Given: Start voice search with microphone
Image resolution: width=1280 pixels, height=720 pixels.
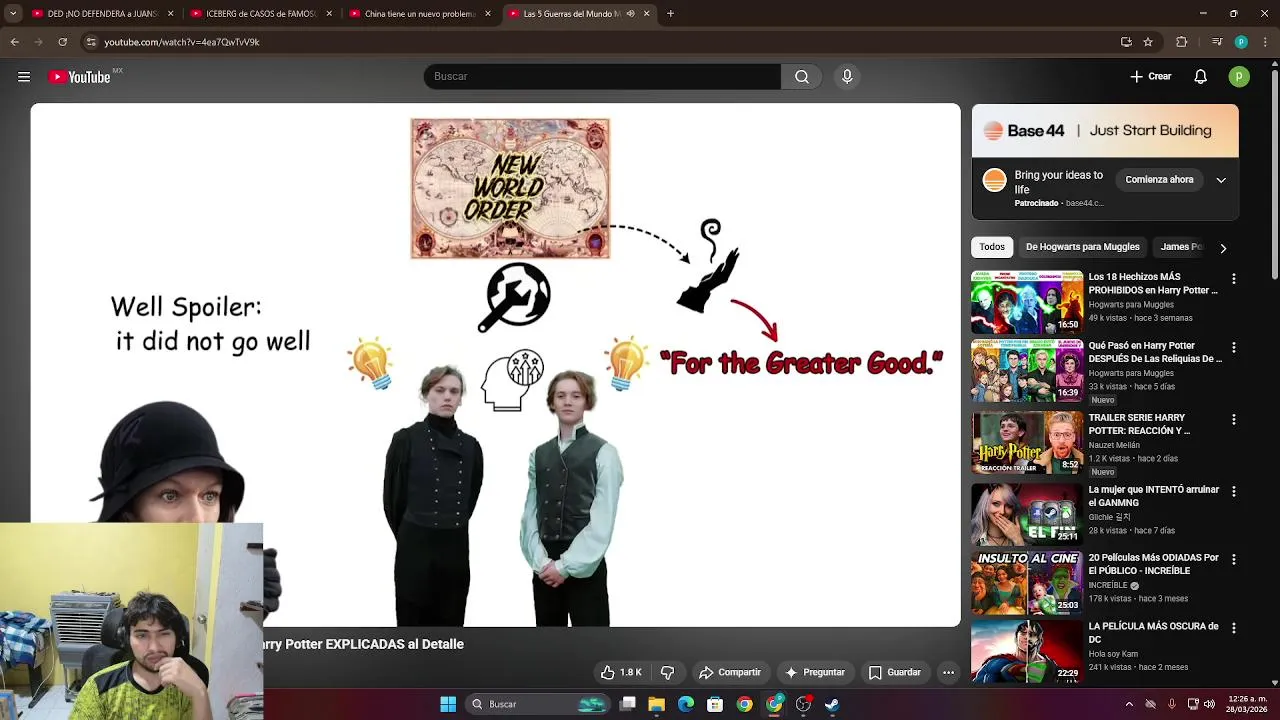Looking at the screenshot, I should pos(847,77).
